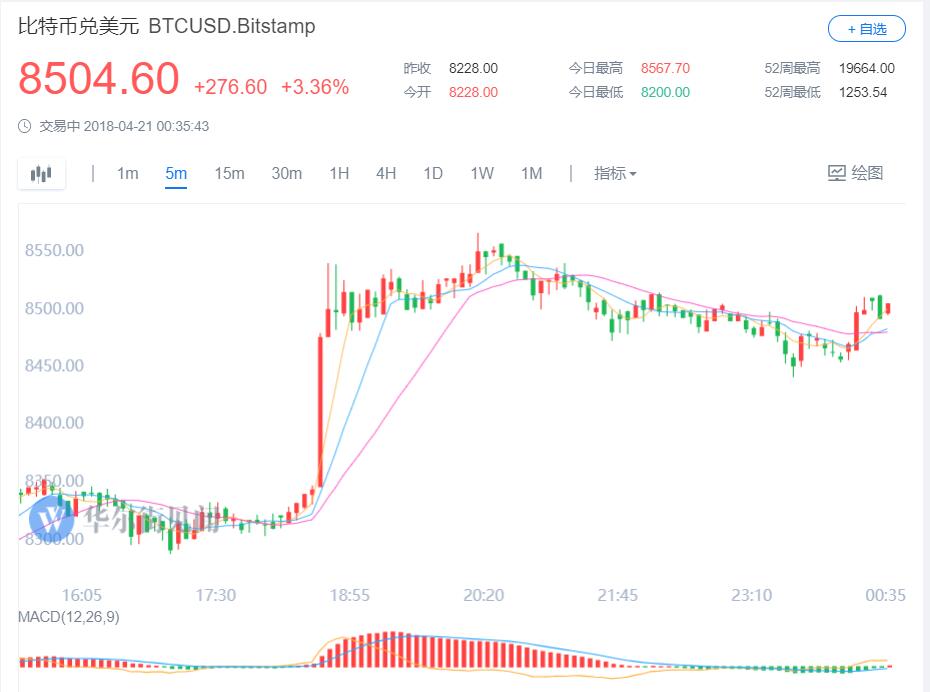Click the watermark logo on the chart
The image size is (930, 692).
pos(50,518)
